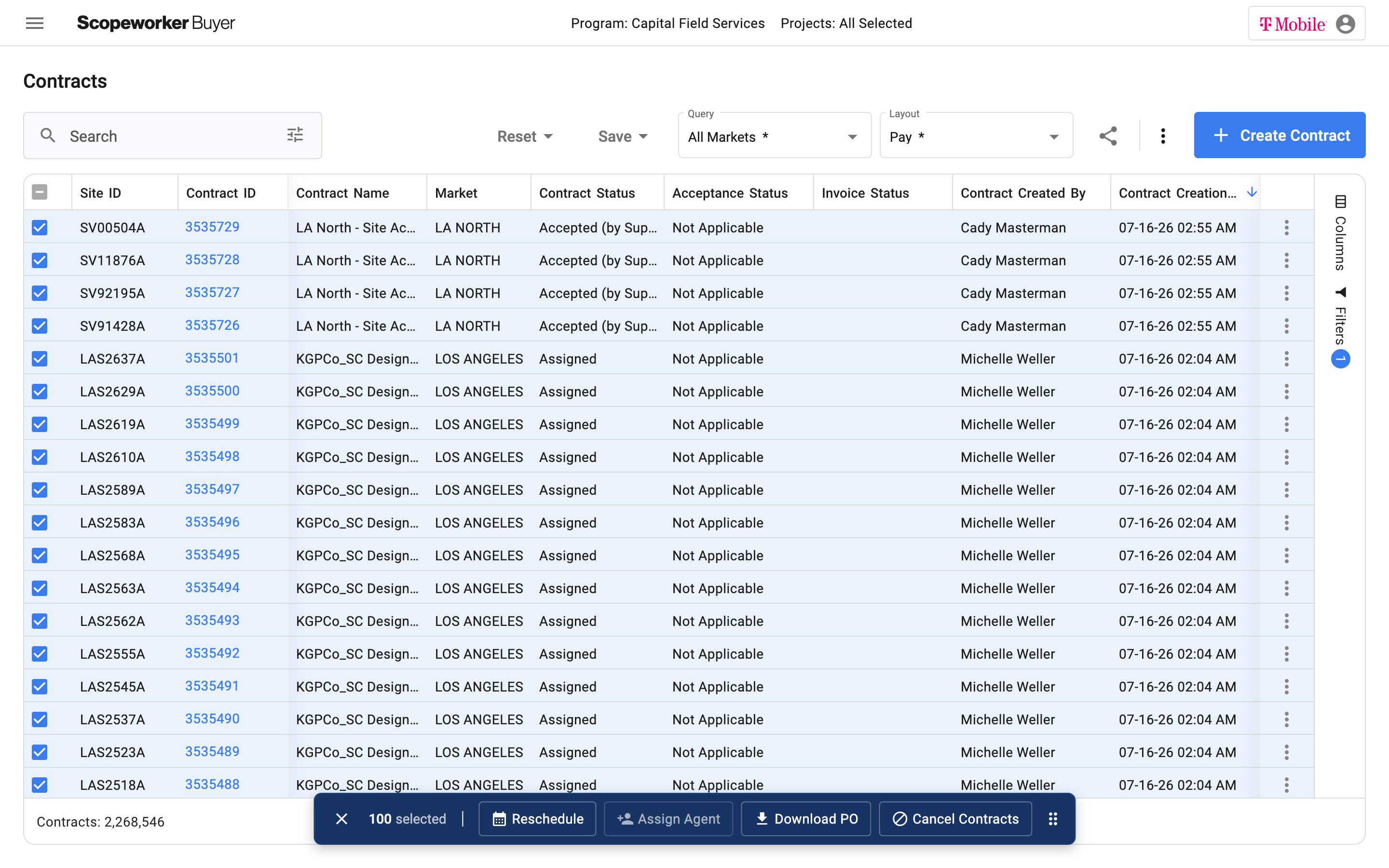Open contract link 3535492
1389x868 pixels.
coord(212,653)
